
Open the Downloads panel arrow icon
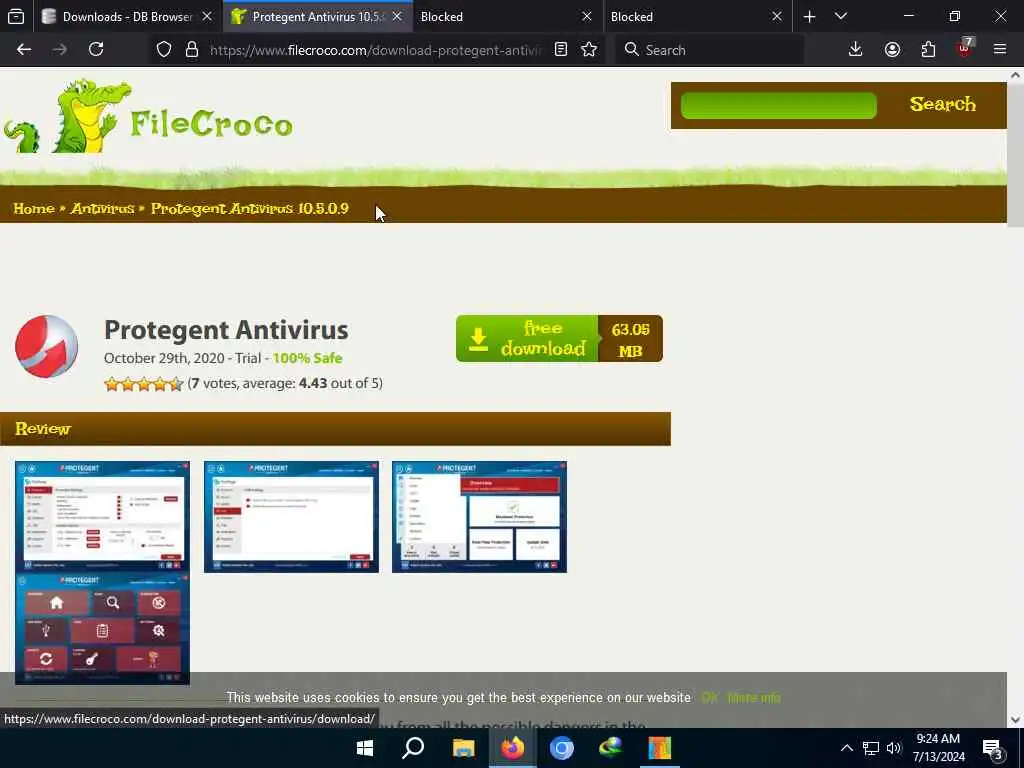(x=856, y=50)
